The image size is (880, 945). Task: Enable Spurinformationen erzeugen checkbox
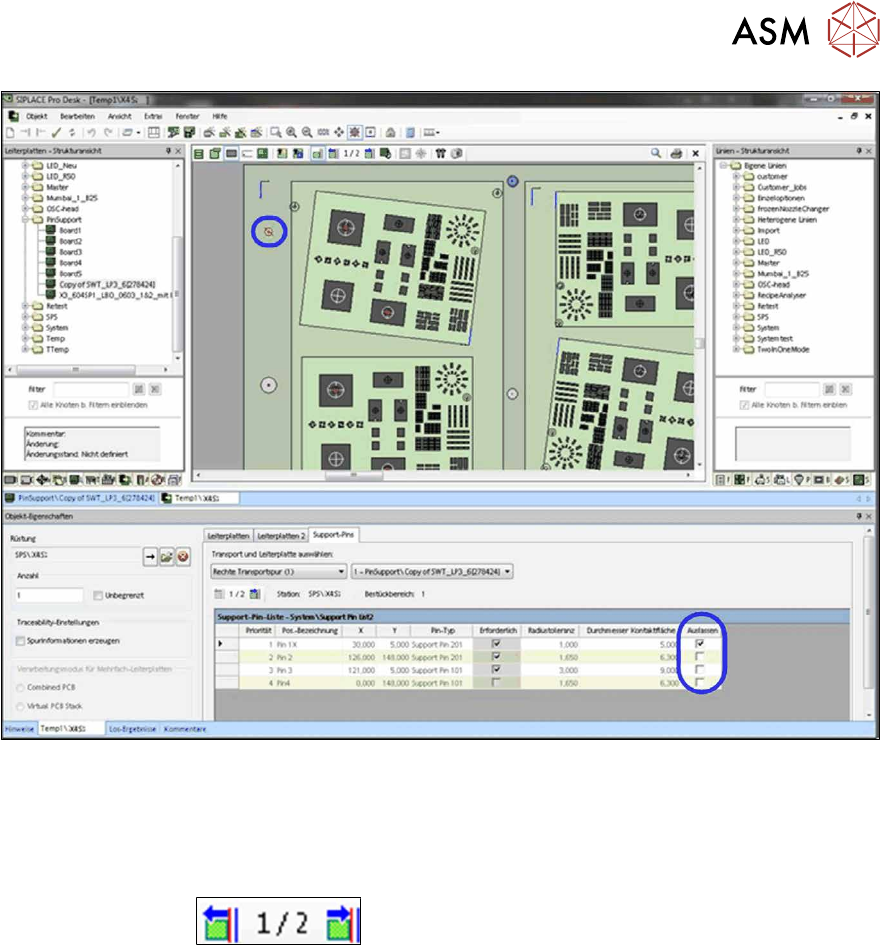[x=20, y=641]
